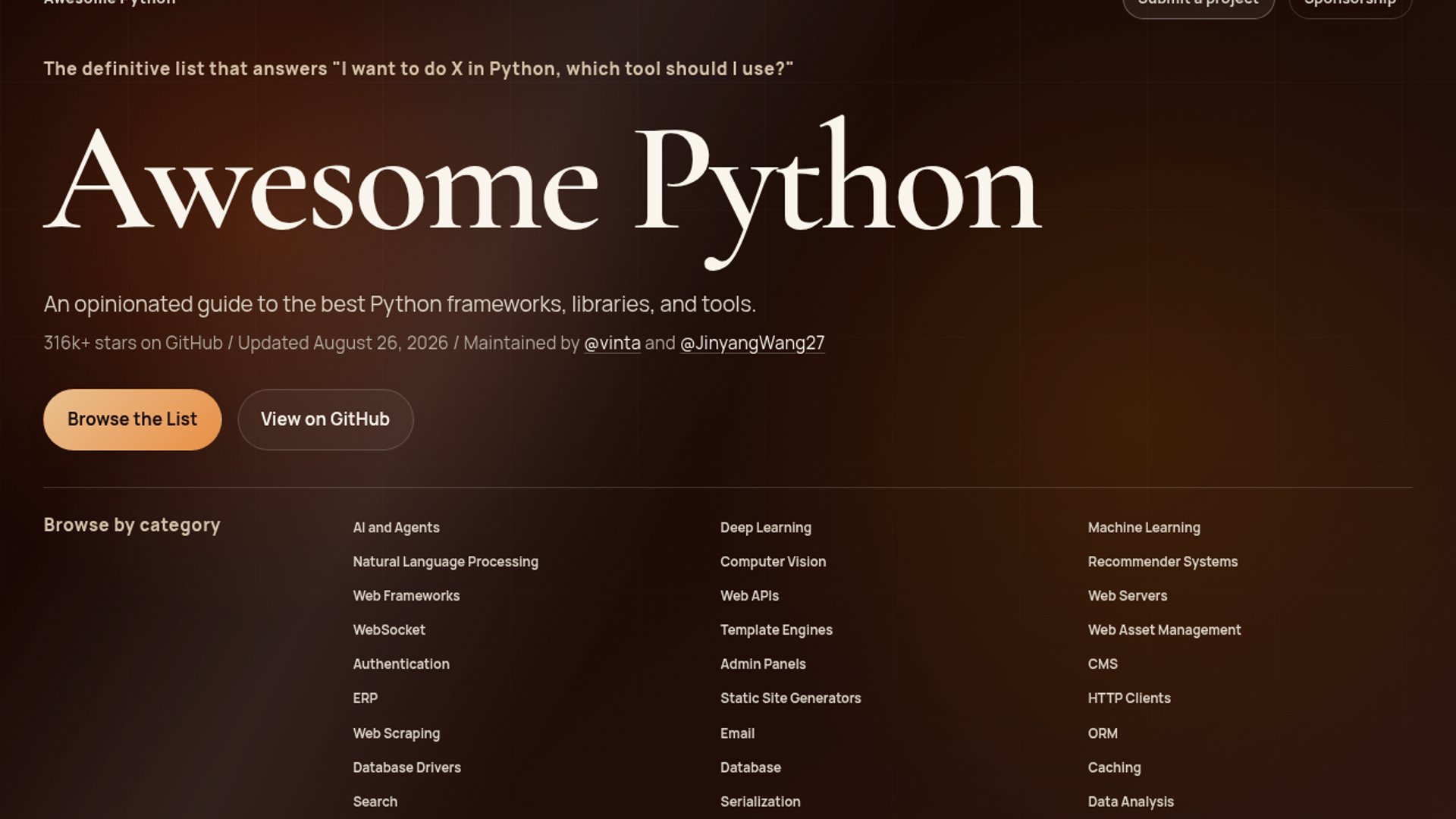Jump to Web Frameworks category

(x=406, y=596)
